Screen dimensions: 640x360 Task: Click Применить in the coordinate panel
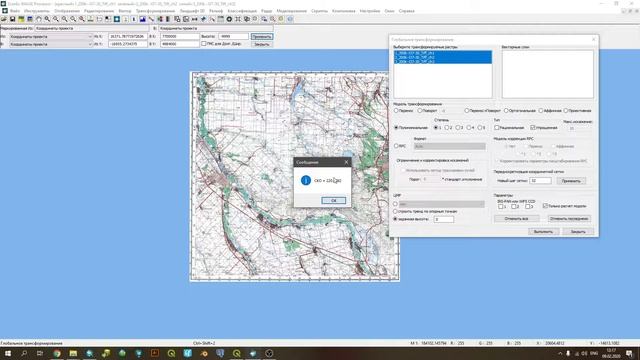point(262,37)
